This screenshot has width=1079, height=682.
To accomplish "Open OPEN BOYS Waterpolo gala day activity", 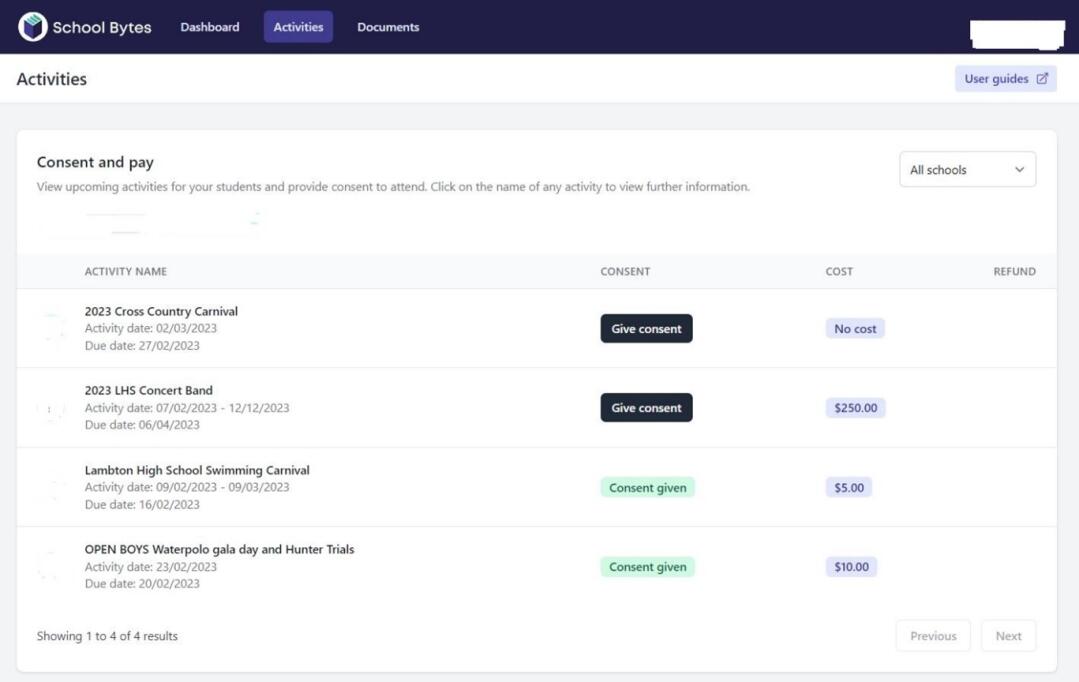I will [219, 549].
